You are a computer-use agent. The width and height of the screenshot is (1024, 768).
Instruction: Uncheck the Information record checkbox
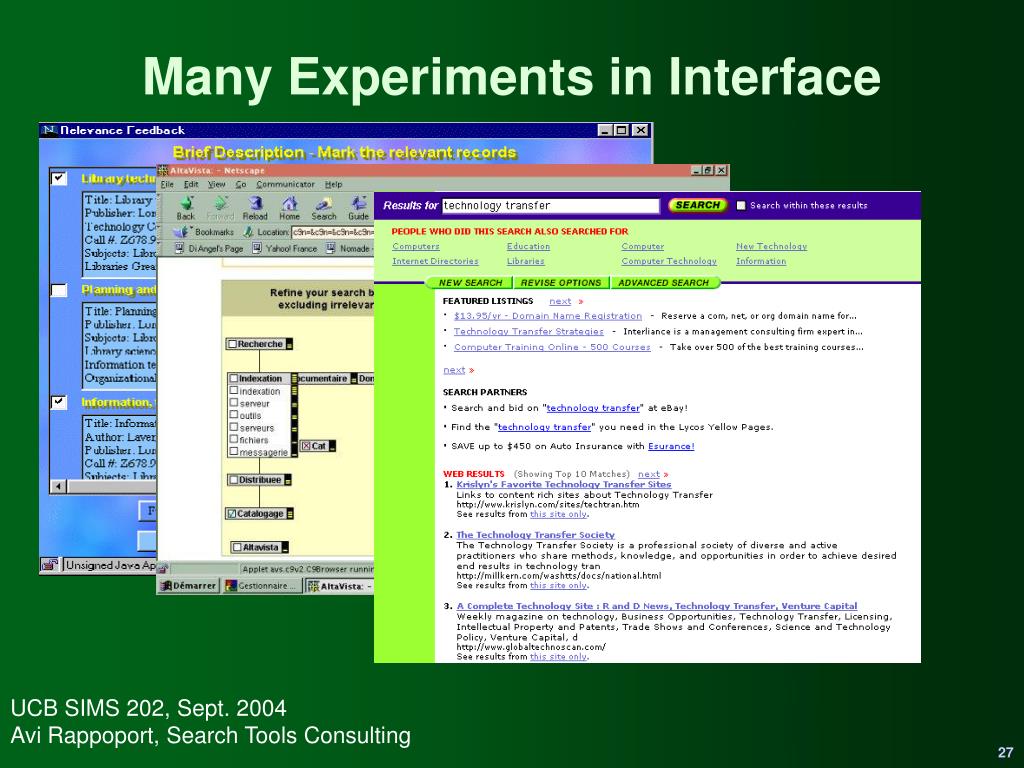coord(59,402)
